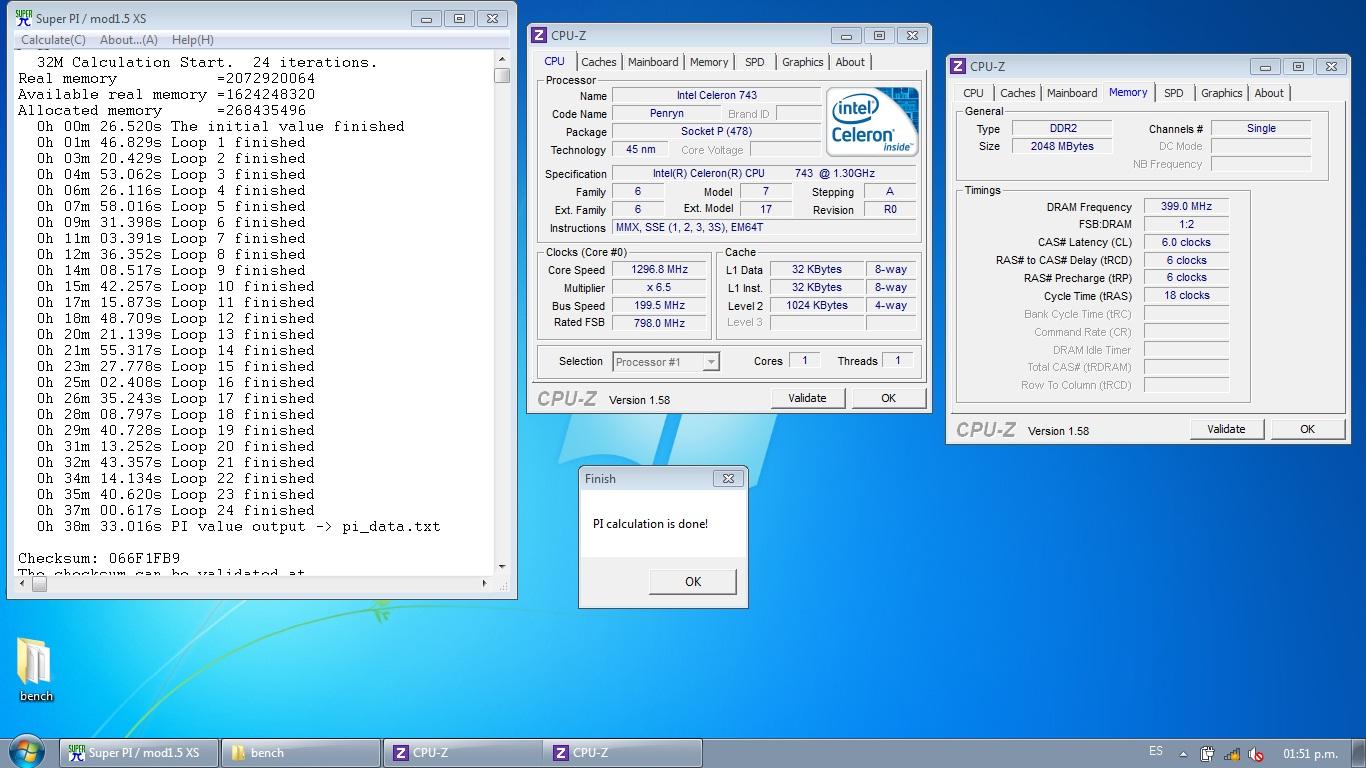Click the Loop 24 finished line

coord(176,510)
